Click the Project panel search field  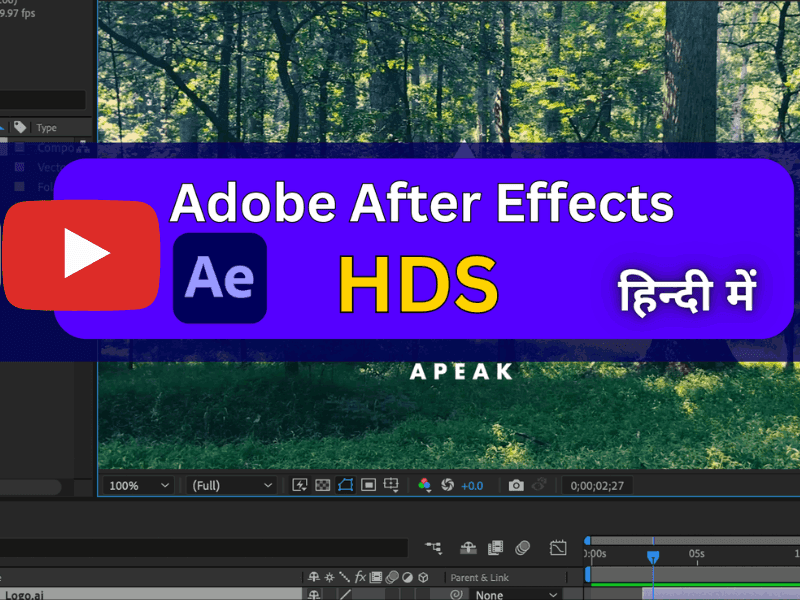42,100
